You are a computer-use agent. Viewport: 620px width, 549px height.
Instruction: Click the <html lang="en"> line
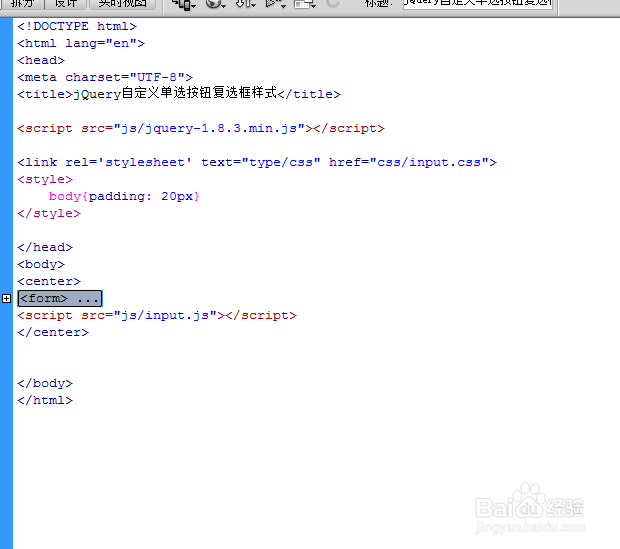click(81, 44)
